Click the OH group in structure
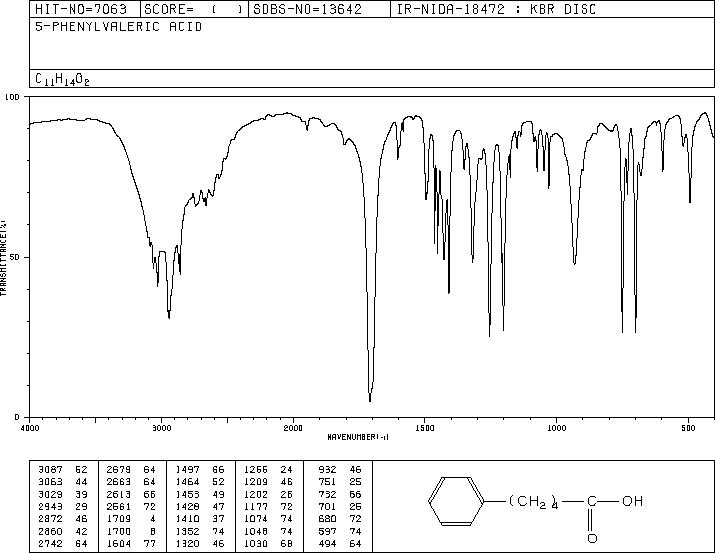Image resolution: width=715 pixels, height=553 pixels. (632, 501)
